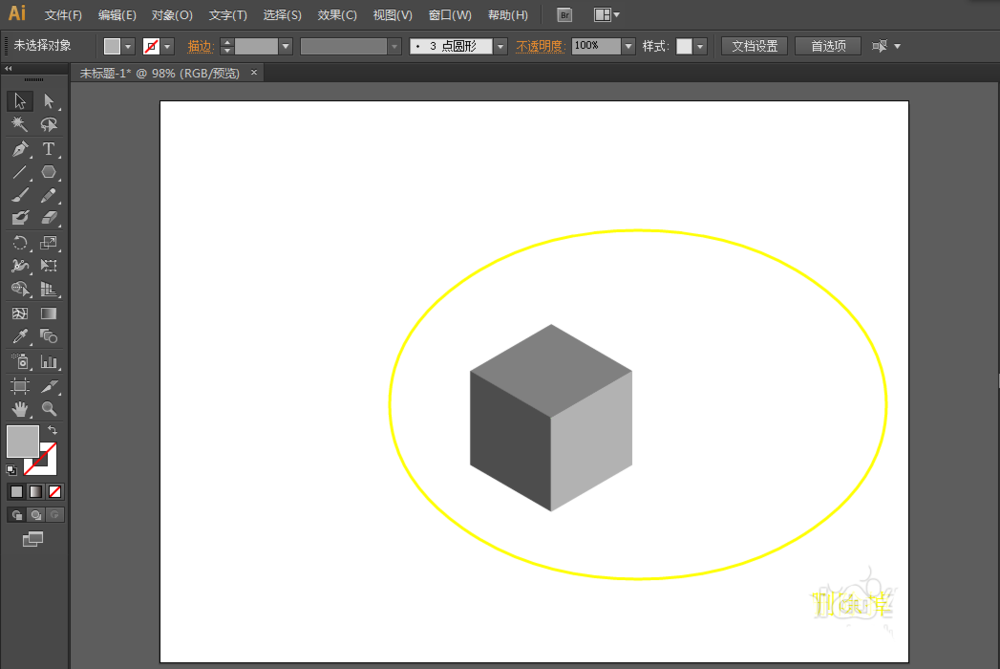Expand the control bar options flyout arrow

pyautogui.click(x=897, y=46)
